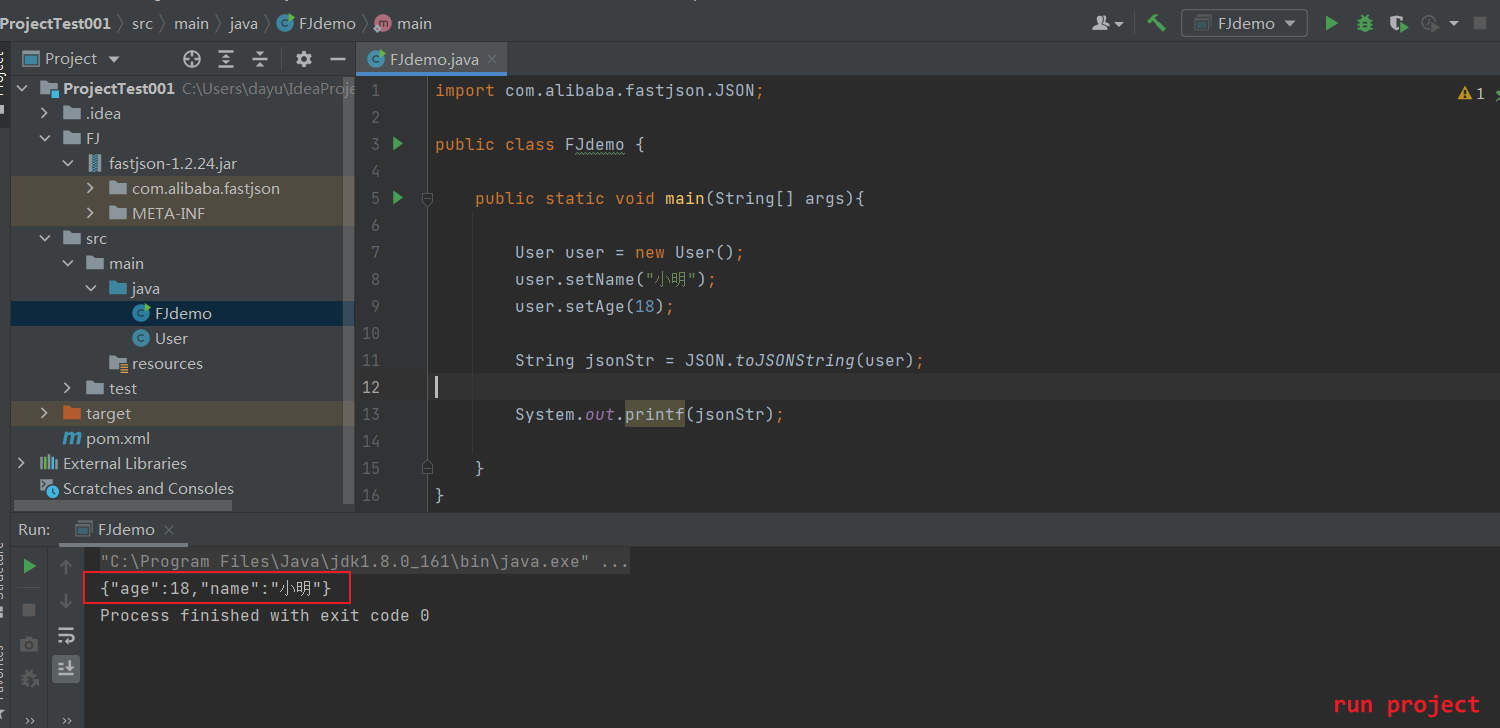Open dropdown arrow next to profiler icon

pos(1453,24)
